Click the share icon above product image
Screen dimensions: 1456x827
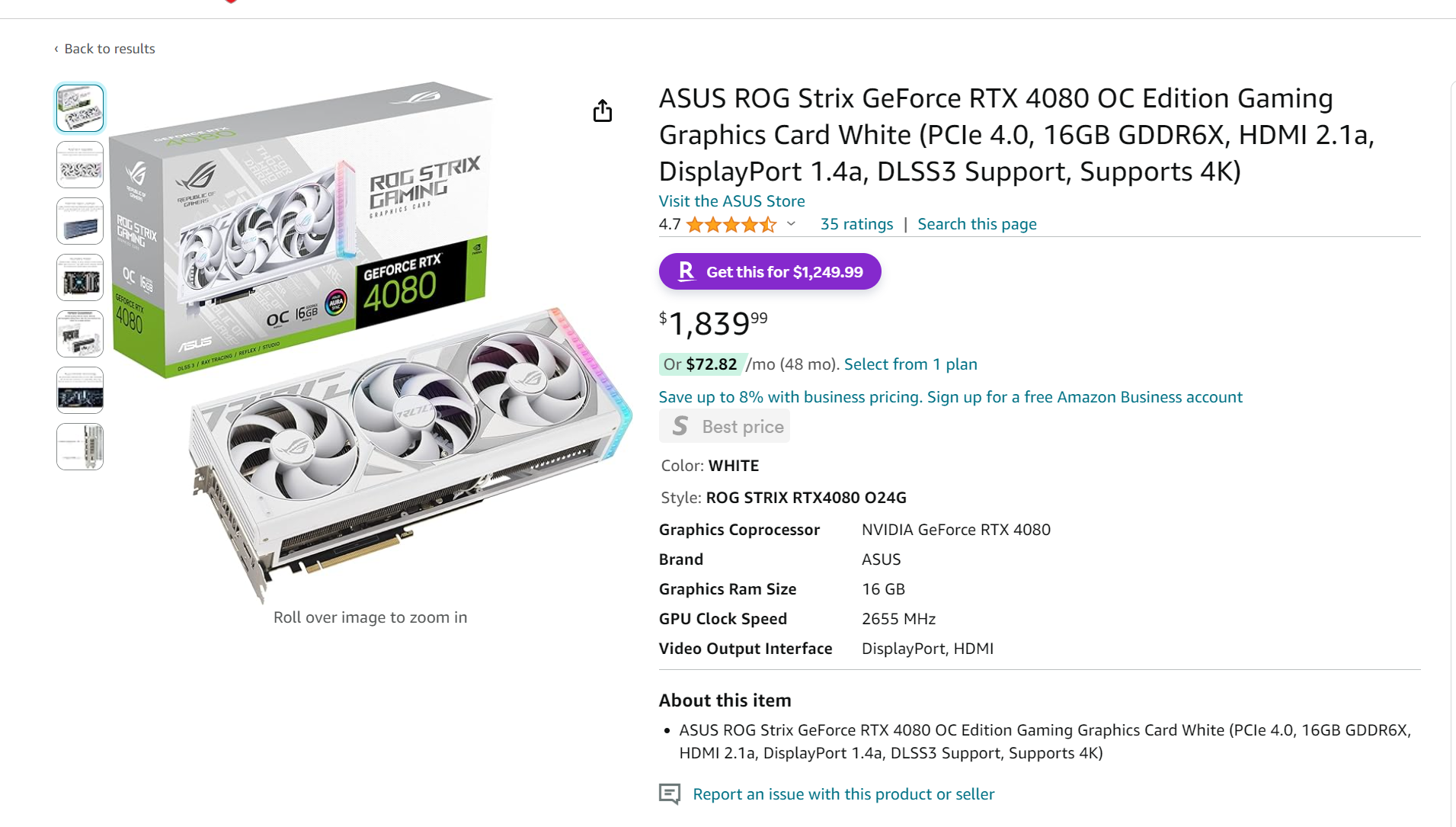click(x=603, y=111)
